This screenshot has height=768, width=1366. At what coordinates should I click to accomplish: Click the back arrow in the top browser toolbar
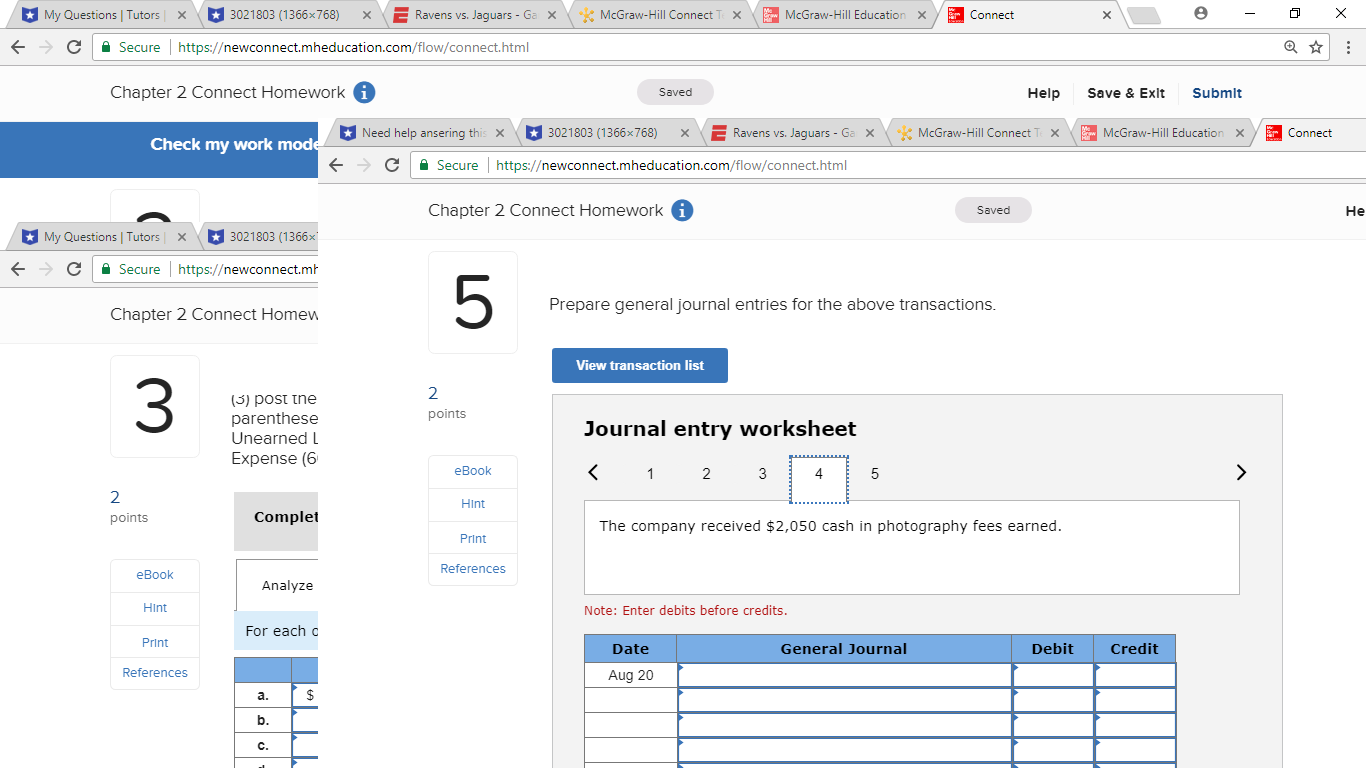(x=18, y=47)
